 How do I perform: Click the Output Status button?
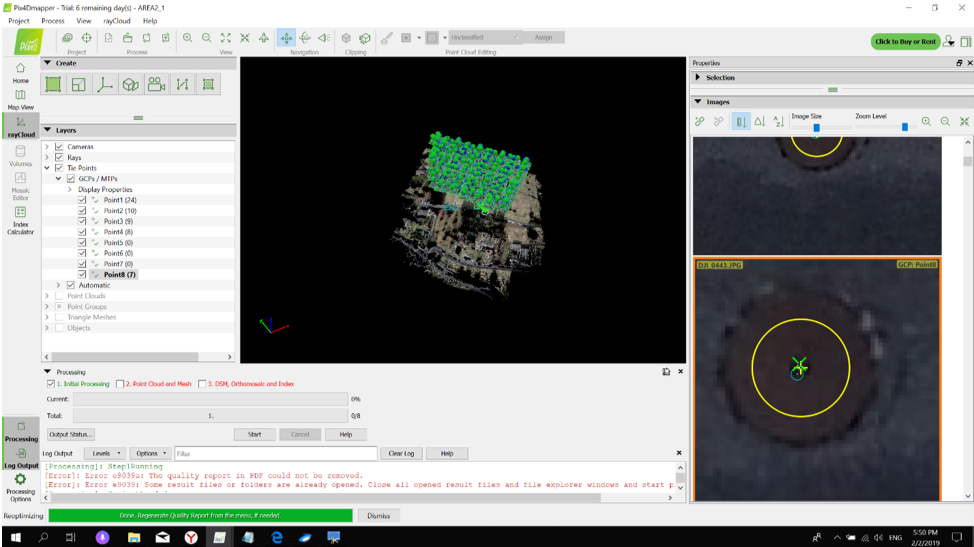tap(70, 435)
